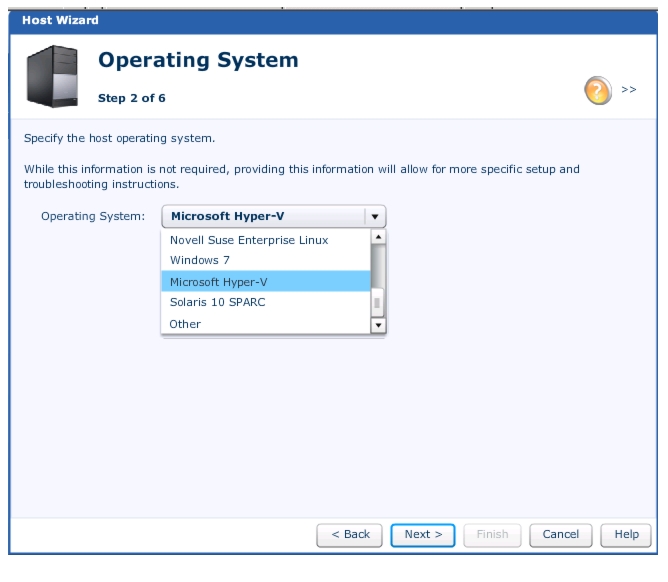Select Microsoft Hyper-V list entry
The height and width of the screenshot is (582, 668).
point(265,282)
